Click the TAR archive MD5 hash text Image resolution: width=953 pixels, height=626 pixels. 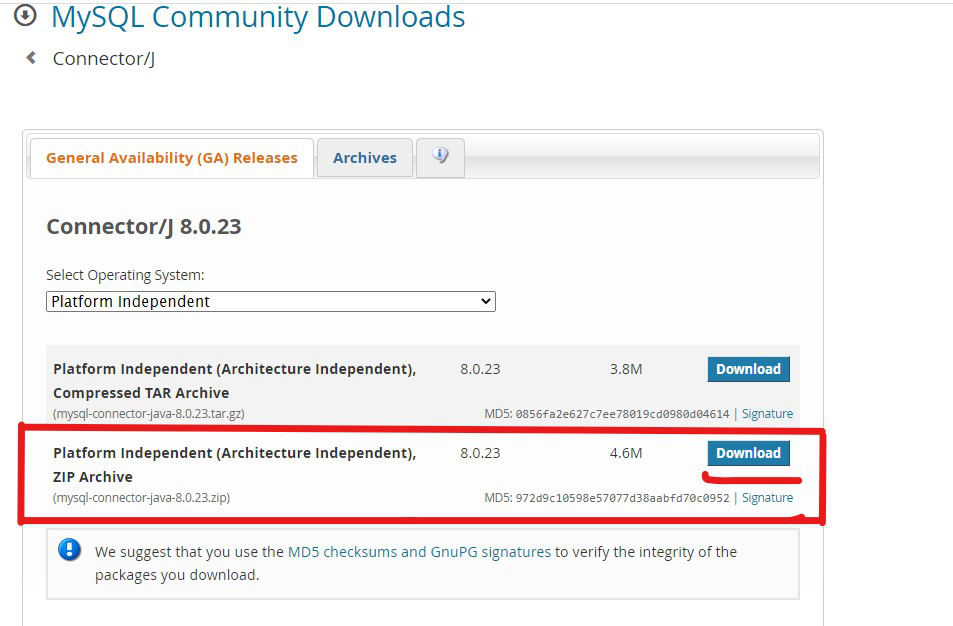click(x=622, y=414)
